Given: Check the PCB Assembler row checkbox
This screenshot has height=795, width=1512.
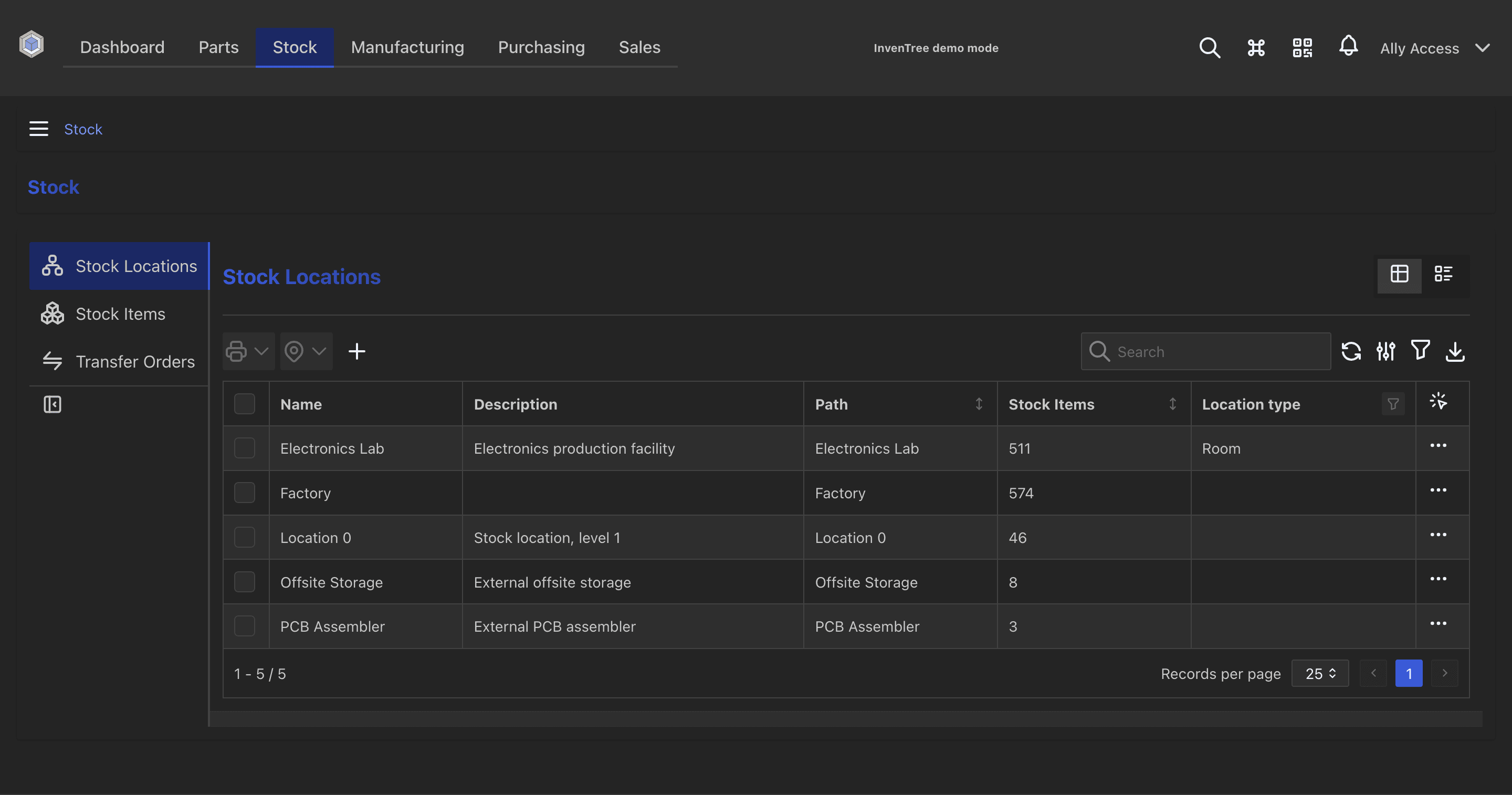Looking at the screenshot, I should click(x=245, y=626).
